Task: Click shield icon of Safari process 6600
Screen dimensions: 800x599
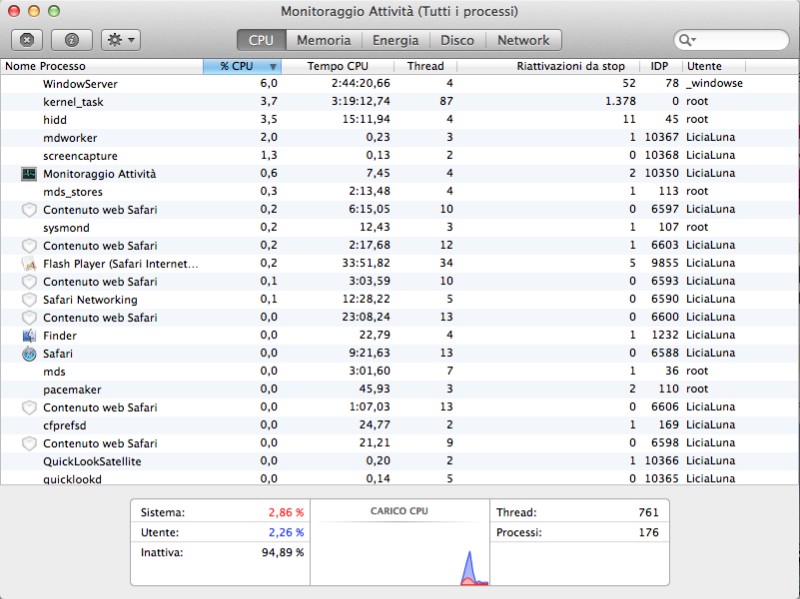Action: pos(29,317)
